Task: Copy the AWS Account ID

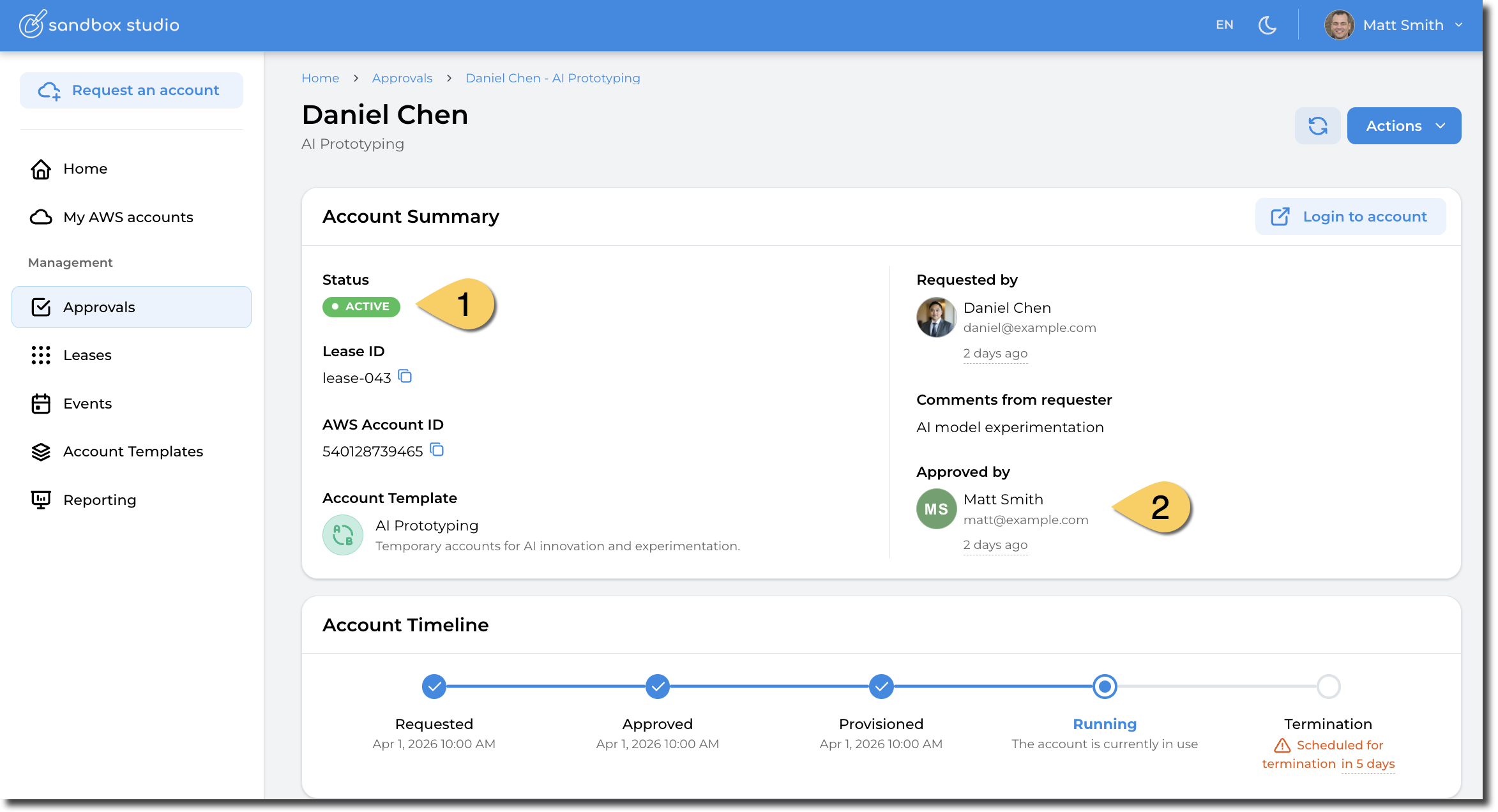Action: (437, 450)
